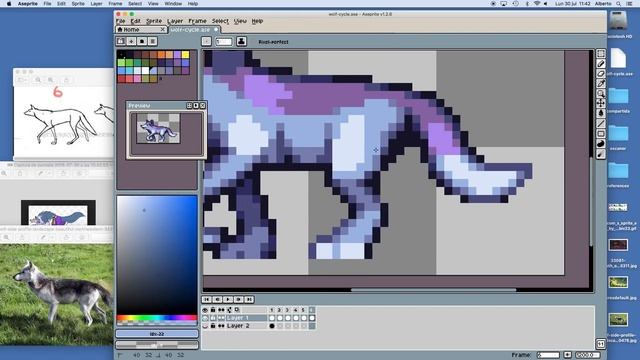
Task: Hide Layer 1 with eye icon
Action: pos(205,318)
